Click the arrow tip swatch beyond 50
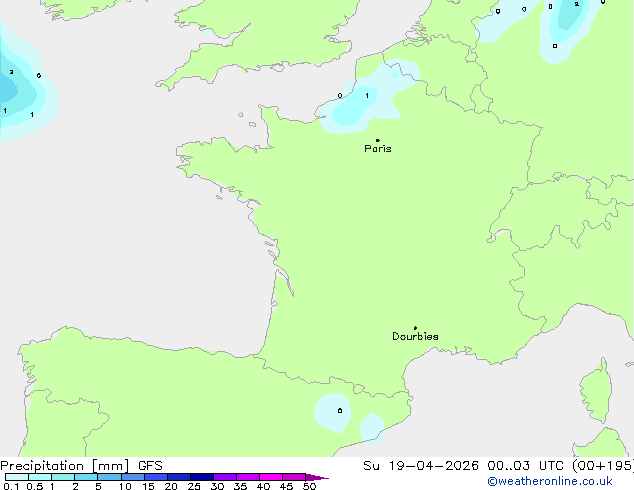This screenshot has height=490, width=634. (317, 477)
